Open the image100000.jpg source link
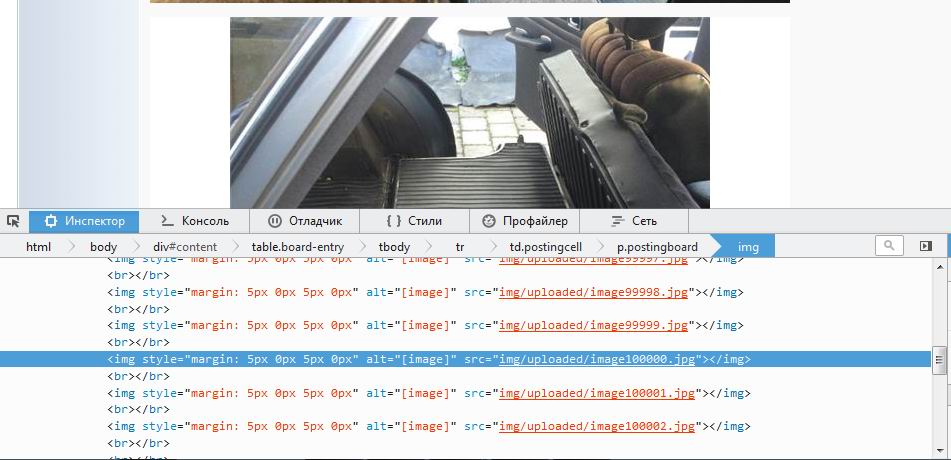This screenshot has width=951, height=460. coord(597,360)
